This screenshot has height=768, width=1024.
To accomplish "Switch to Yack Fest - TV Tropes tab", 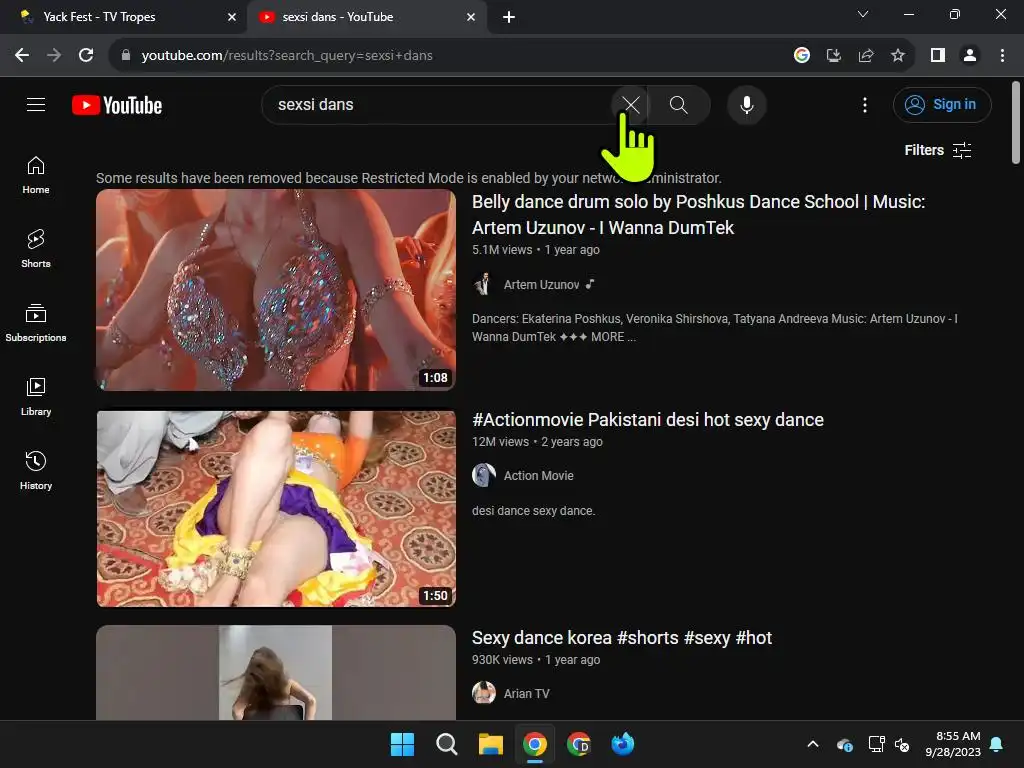I will click(124, 17).
